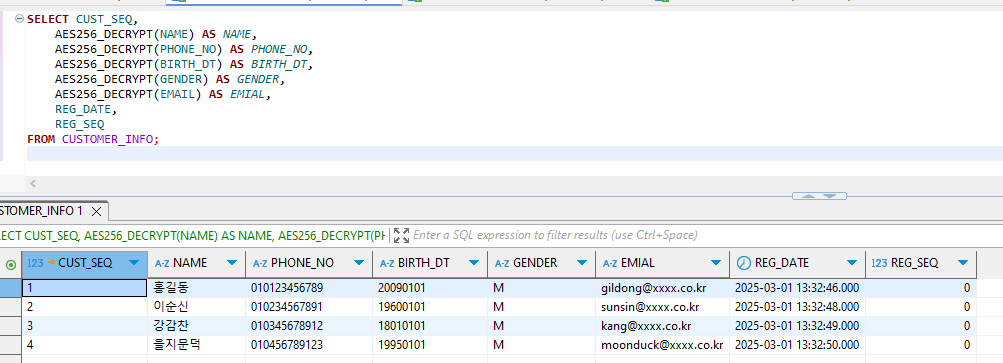This screenshot has height=363, width=1003.
Task: Select the name cell 강감찬
Action: click(196, 326)
